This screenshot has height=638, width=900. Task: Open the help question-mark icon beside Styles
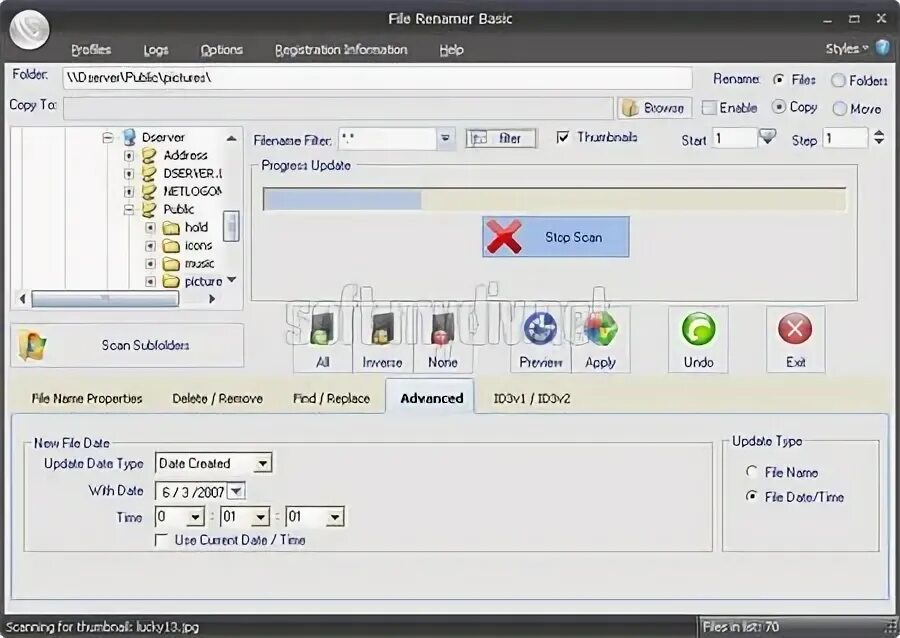tap(882, 48)
